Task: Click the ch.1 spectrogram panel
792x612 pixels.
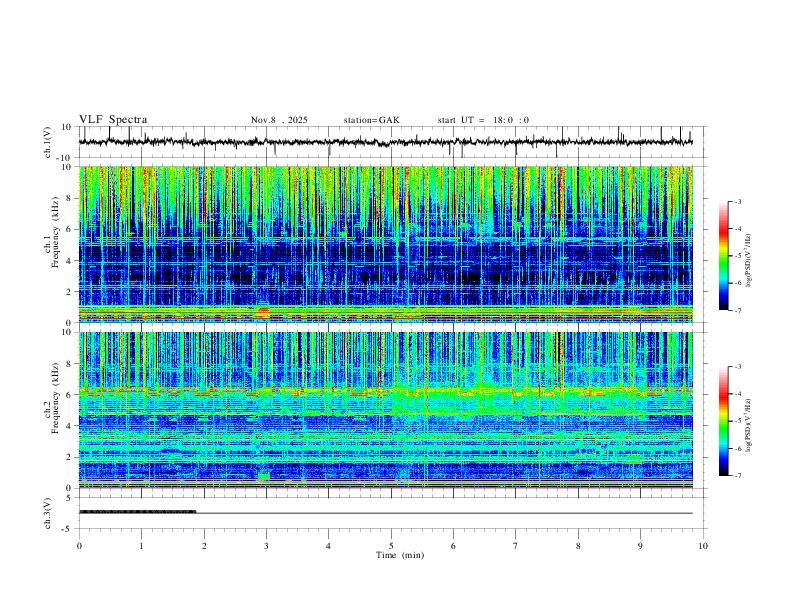Action: [x=385, y=244]
